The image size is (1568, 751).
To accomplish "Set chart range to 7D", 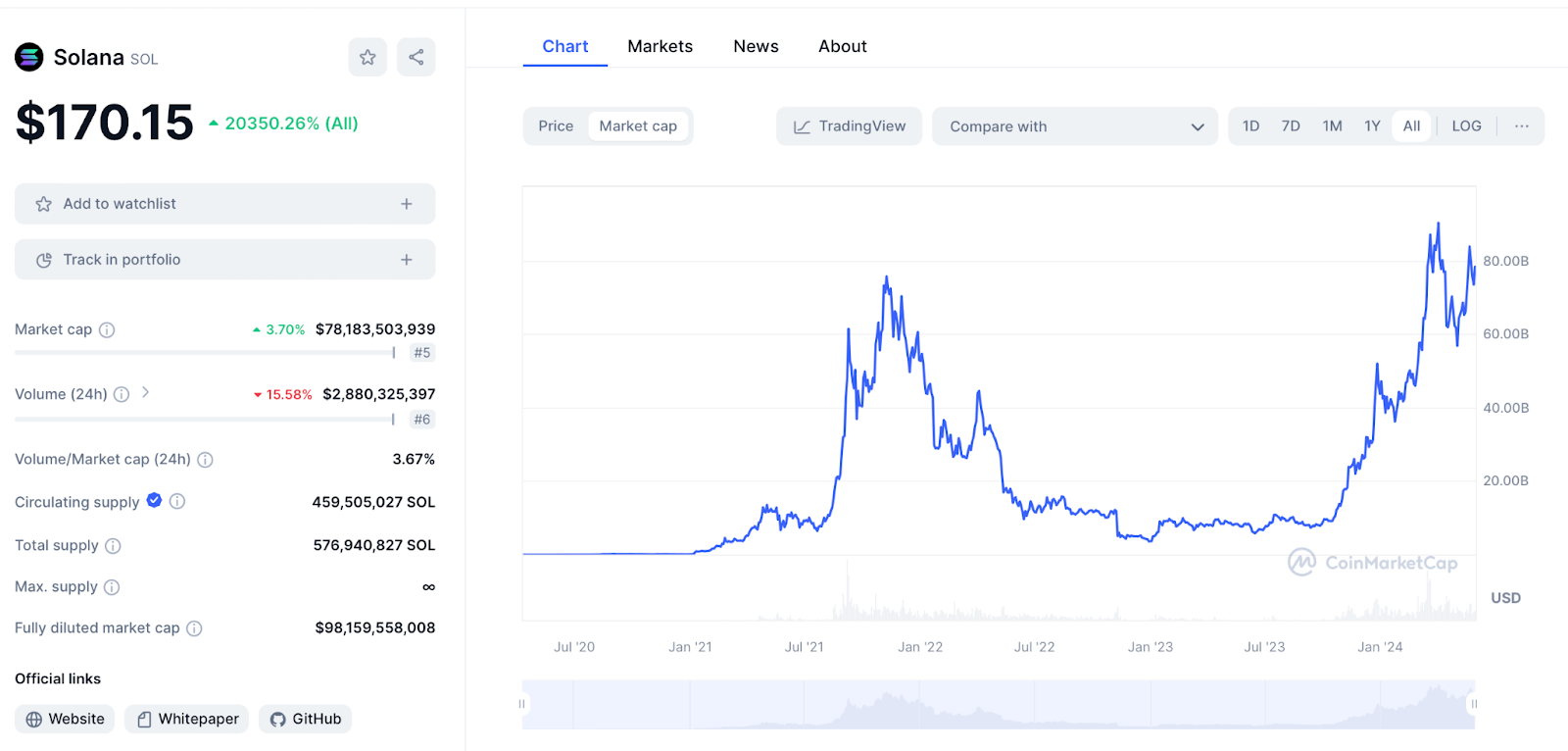I will pos(1291,126).
